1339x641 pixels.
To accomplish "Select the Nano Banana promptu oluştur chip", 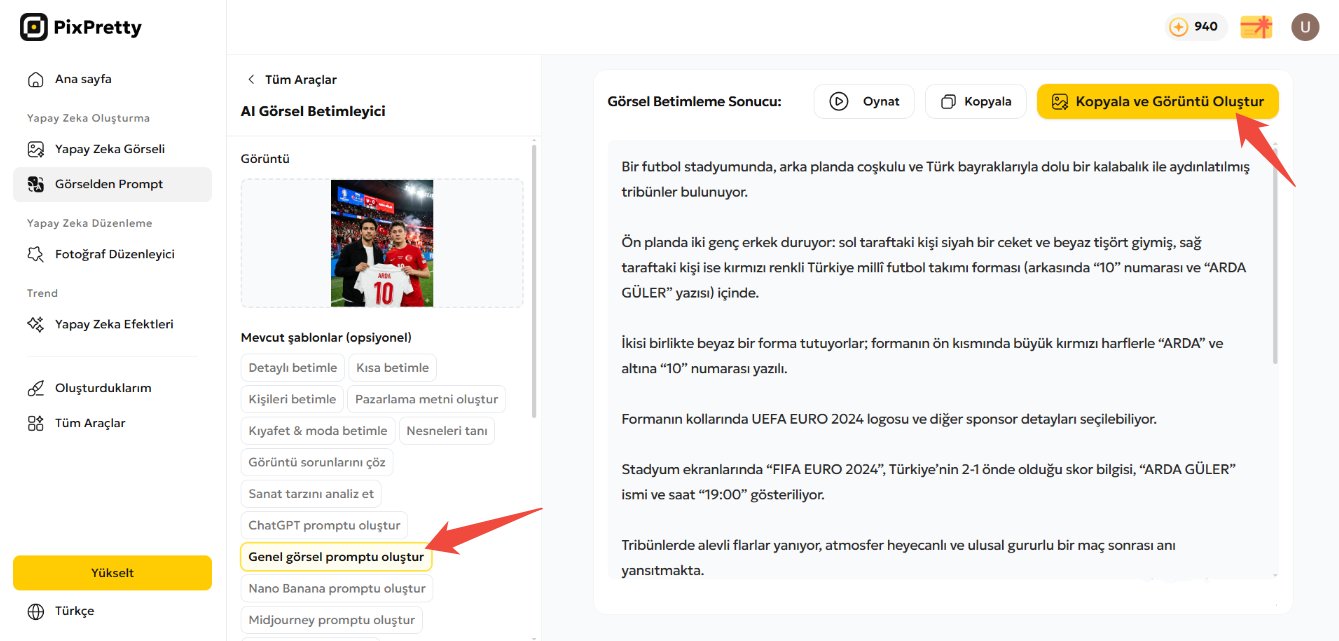I will tap(337, 588).
